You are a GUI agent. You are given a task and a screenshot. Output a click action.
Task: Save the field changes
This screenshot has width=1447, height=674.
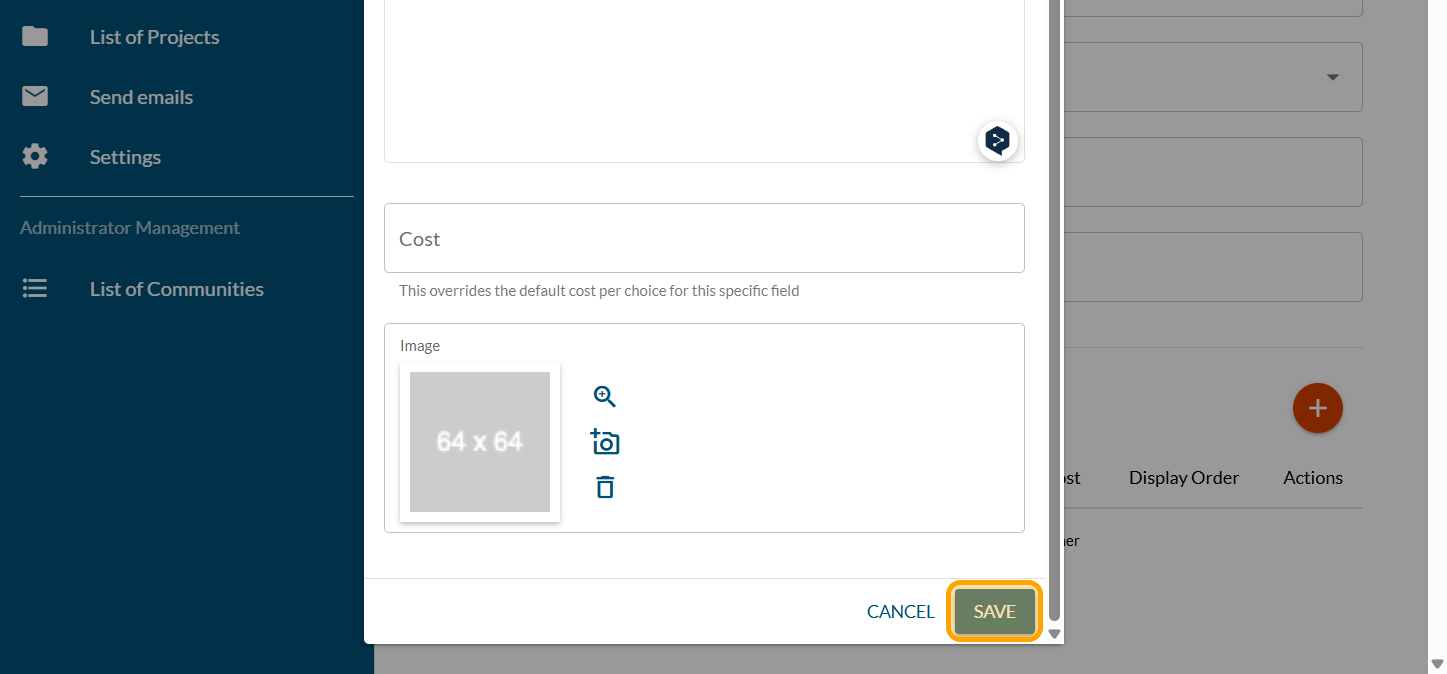click(x=994, y=612)
